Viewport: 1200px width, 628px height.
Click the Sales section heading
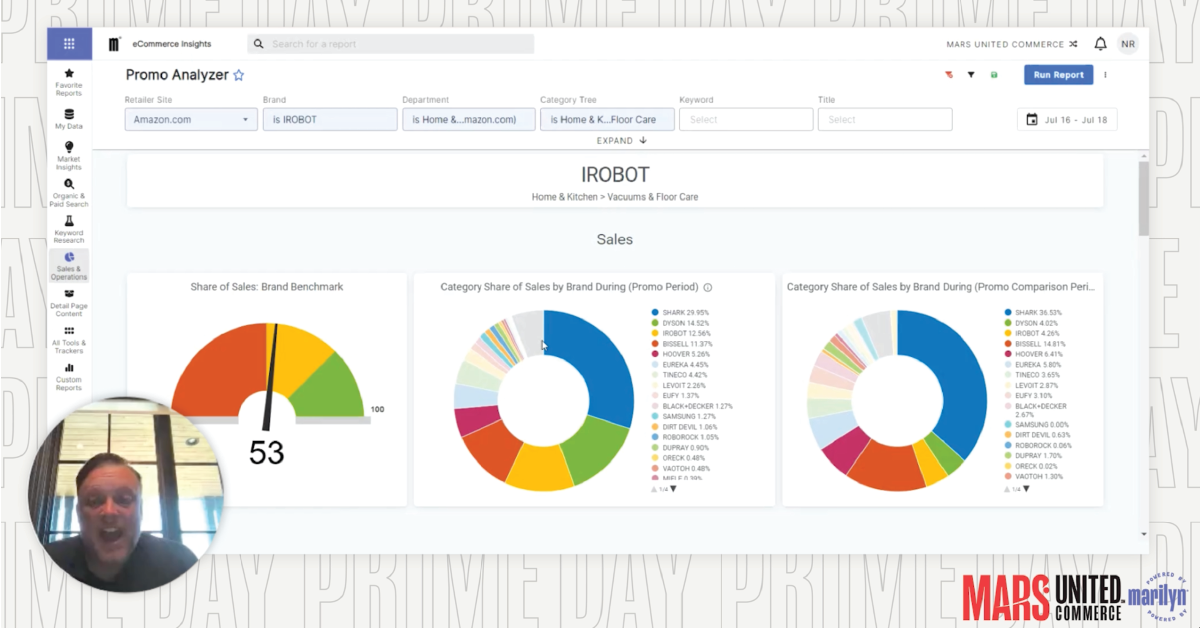pos(615,240)
